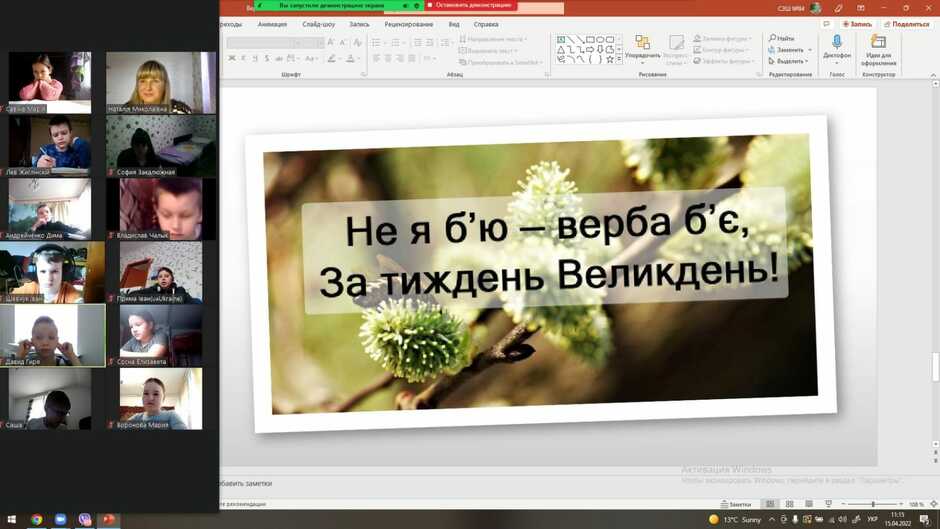
Task: Open Chrome from Windows taskbar
Action: 37,519
